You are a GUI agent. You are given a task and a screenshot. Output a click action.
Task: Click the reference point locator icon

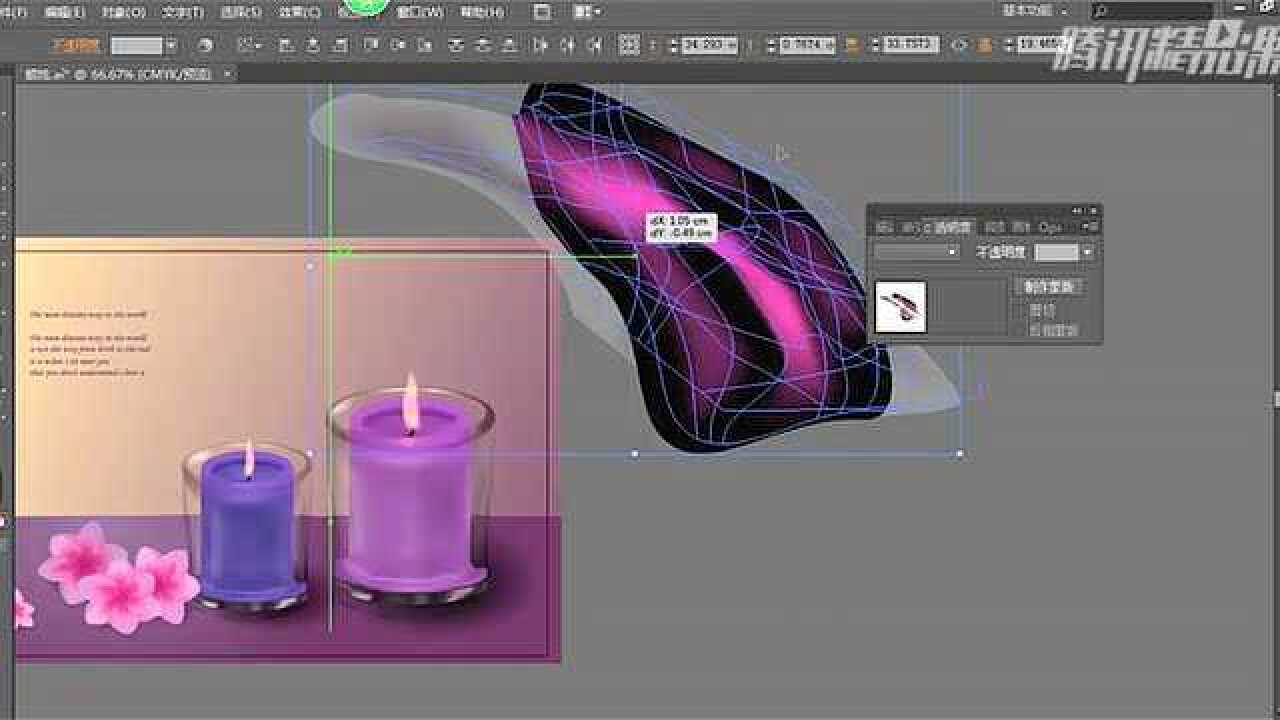coord(629,46)
